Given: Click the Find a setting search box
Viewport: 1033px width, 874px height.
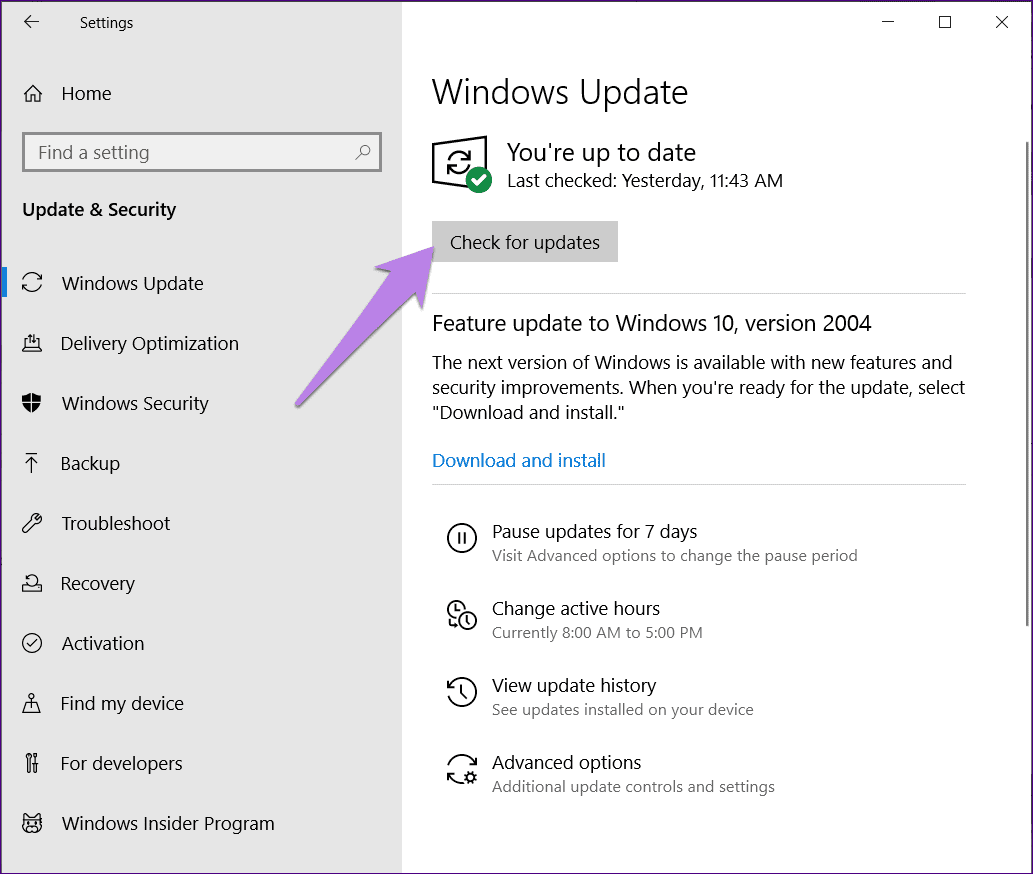Looking at the screenshot, I should point(202,152).
